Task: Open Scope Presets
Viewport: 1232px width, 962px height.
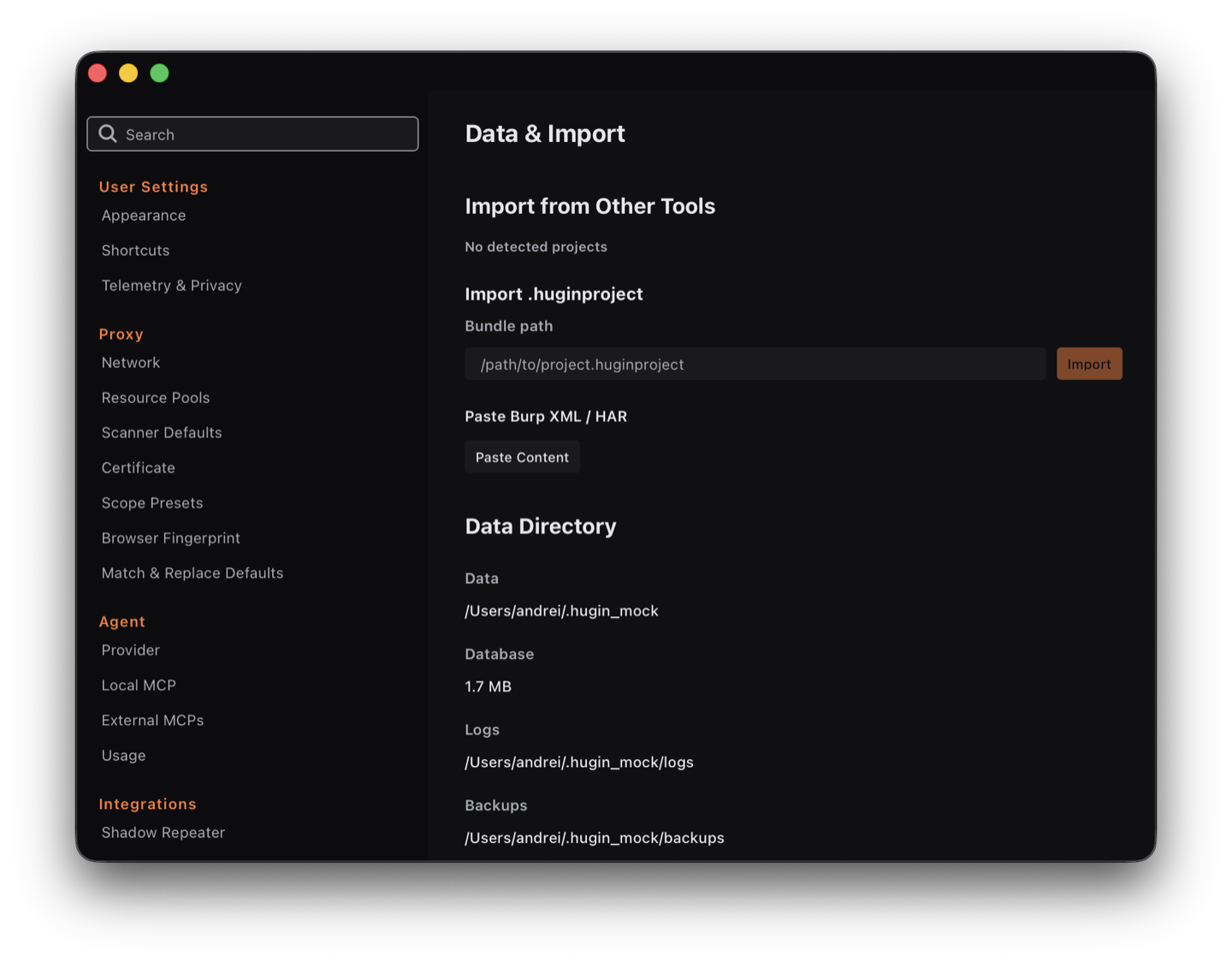Action: click(x=152, y=503)
